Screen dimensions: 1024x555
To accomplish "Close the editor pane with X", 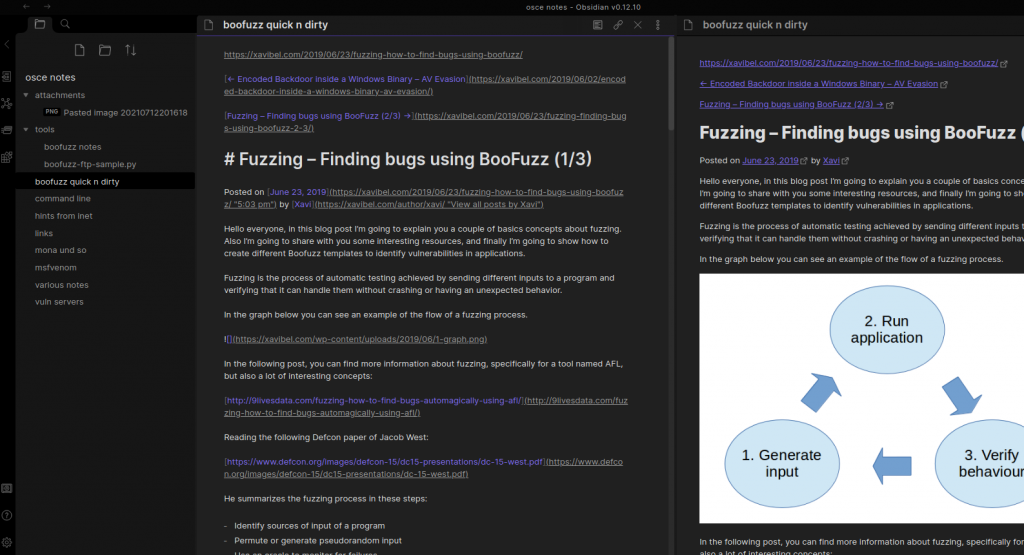I will tap(638, 25).
